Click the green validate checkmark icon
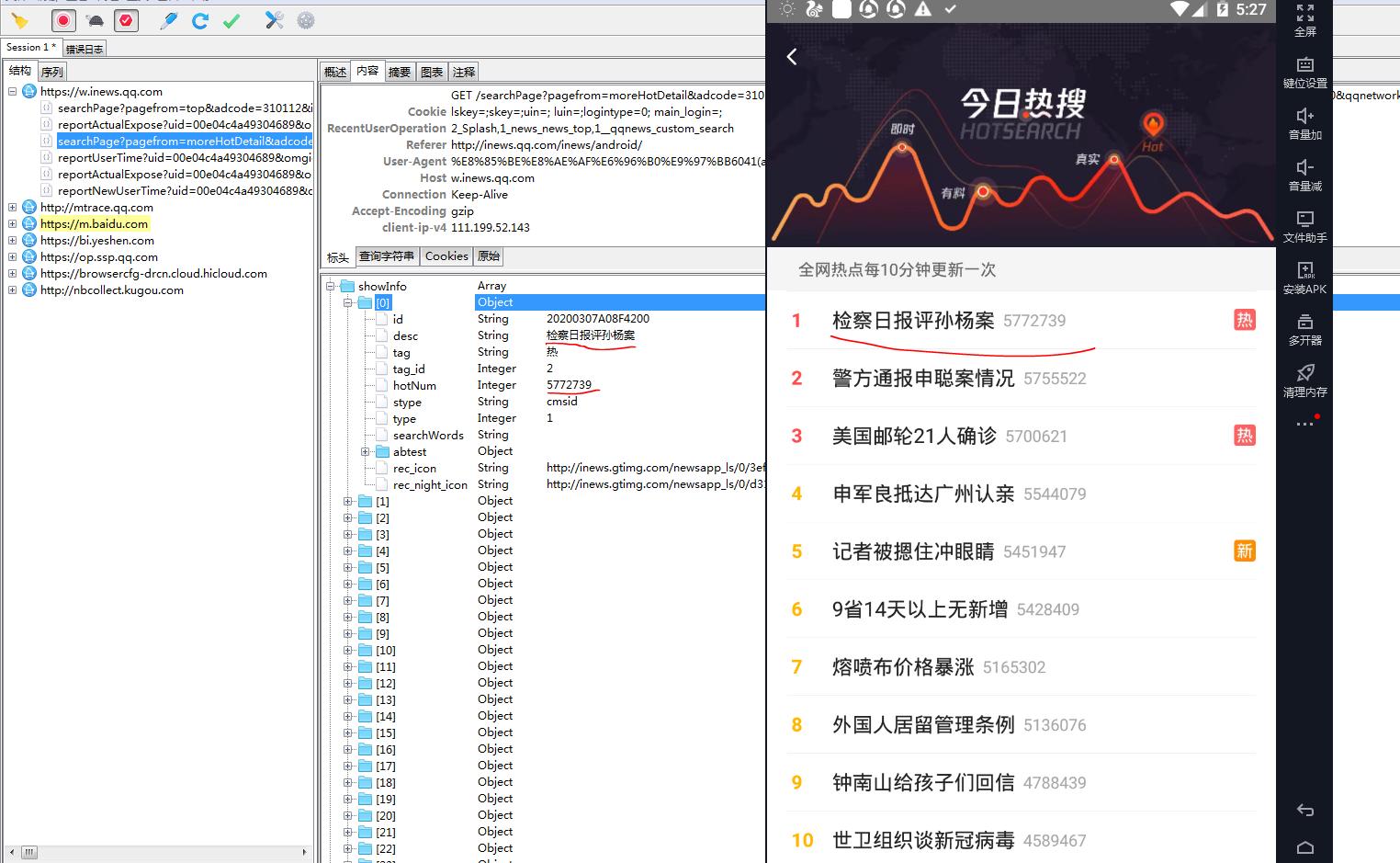Image resolution: width=1400 pixels, height=863 pixels. [231, 20]
